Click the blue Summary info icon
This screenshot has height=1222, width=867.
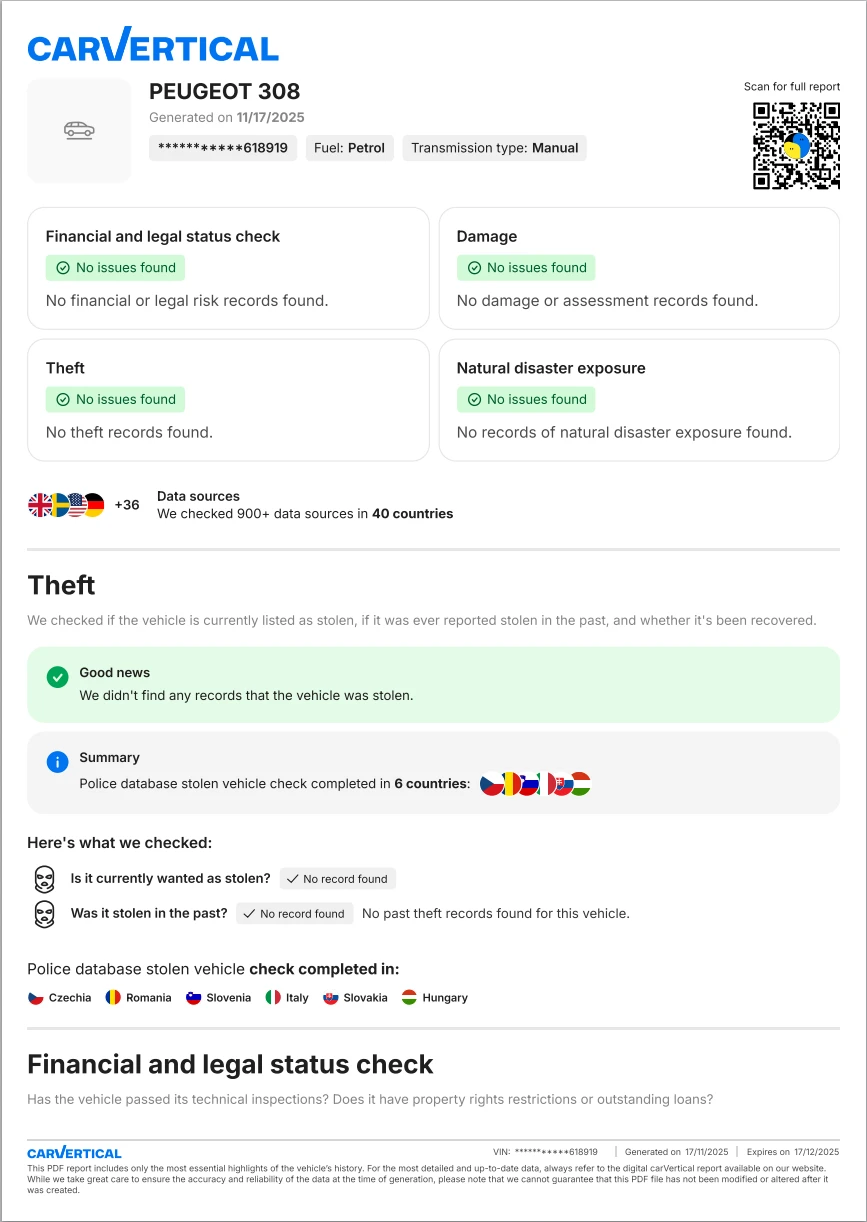click(x=57, y=762)
